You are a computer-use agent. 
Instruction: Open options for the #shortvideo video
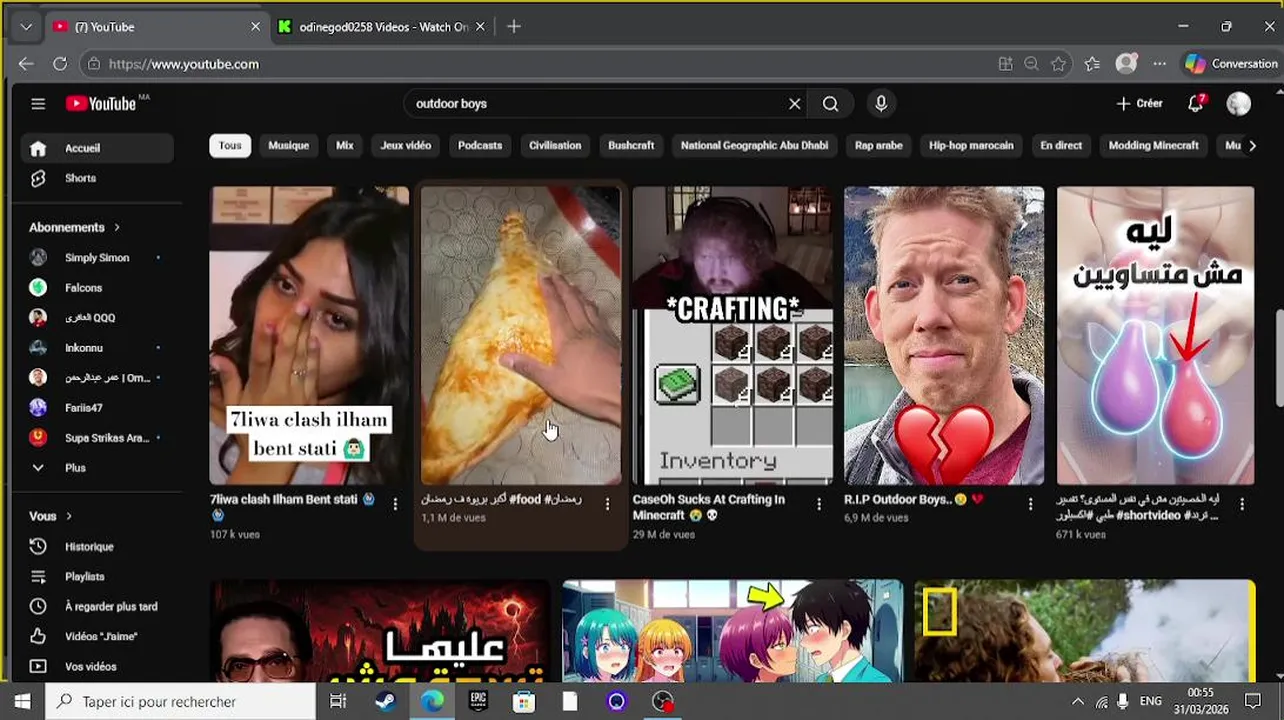(x=1243, y=504)
